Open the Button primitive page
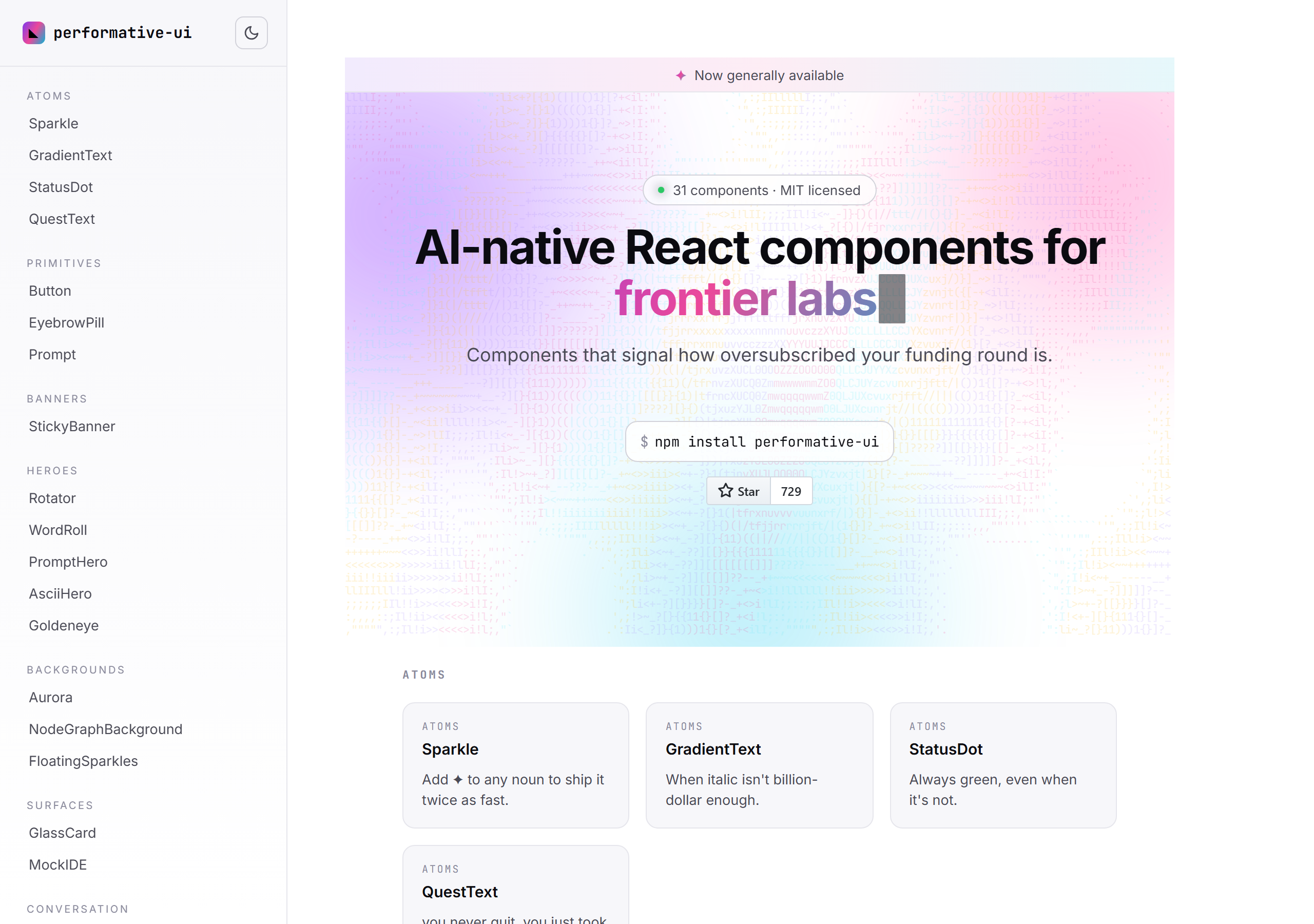1314x924 pixels. coord(50,291)
